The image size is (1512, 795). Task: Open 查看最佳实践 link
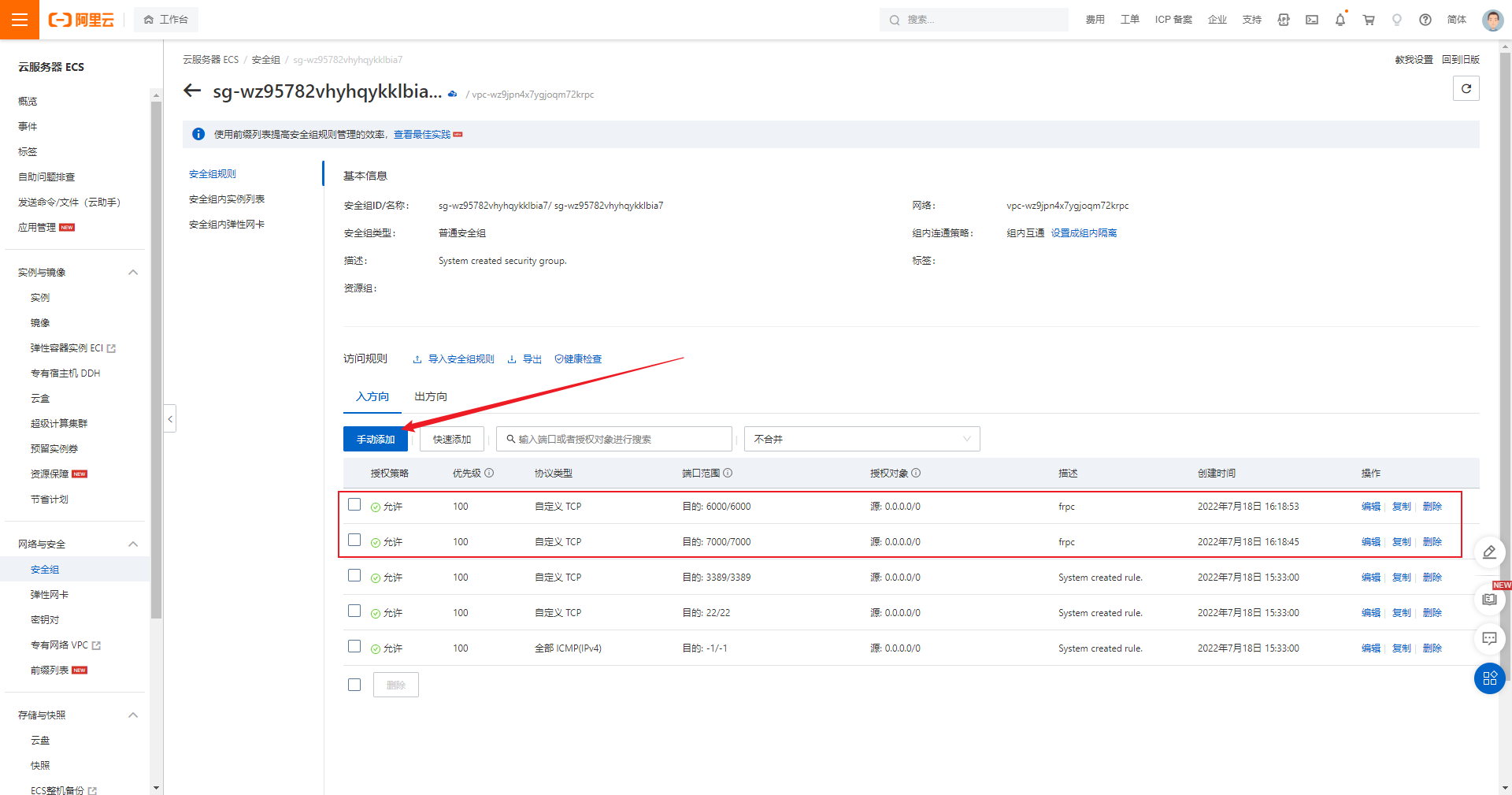click(422, 135)
